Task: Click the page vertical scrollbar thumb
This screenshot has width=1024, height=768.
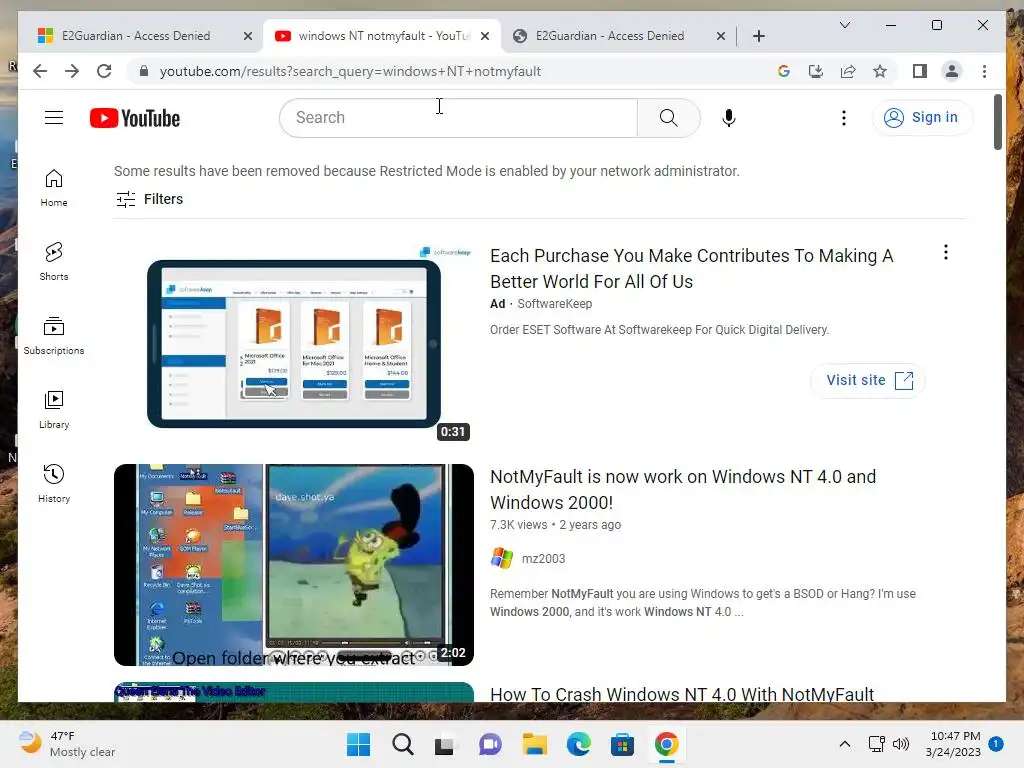Action: [x=997, y=122]
